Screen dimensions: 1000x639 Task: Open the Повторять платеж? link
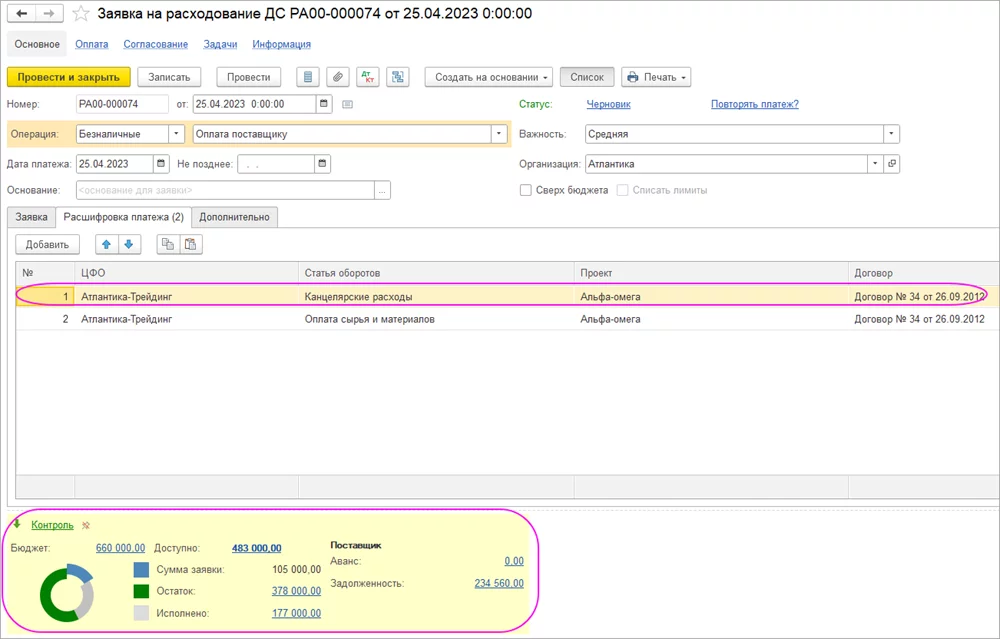click(754, 104)
